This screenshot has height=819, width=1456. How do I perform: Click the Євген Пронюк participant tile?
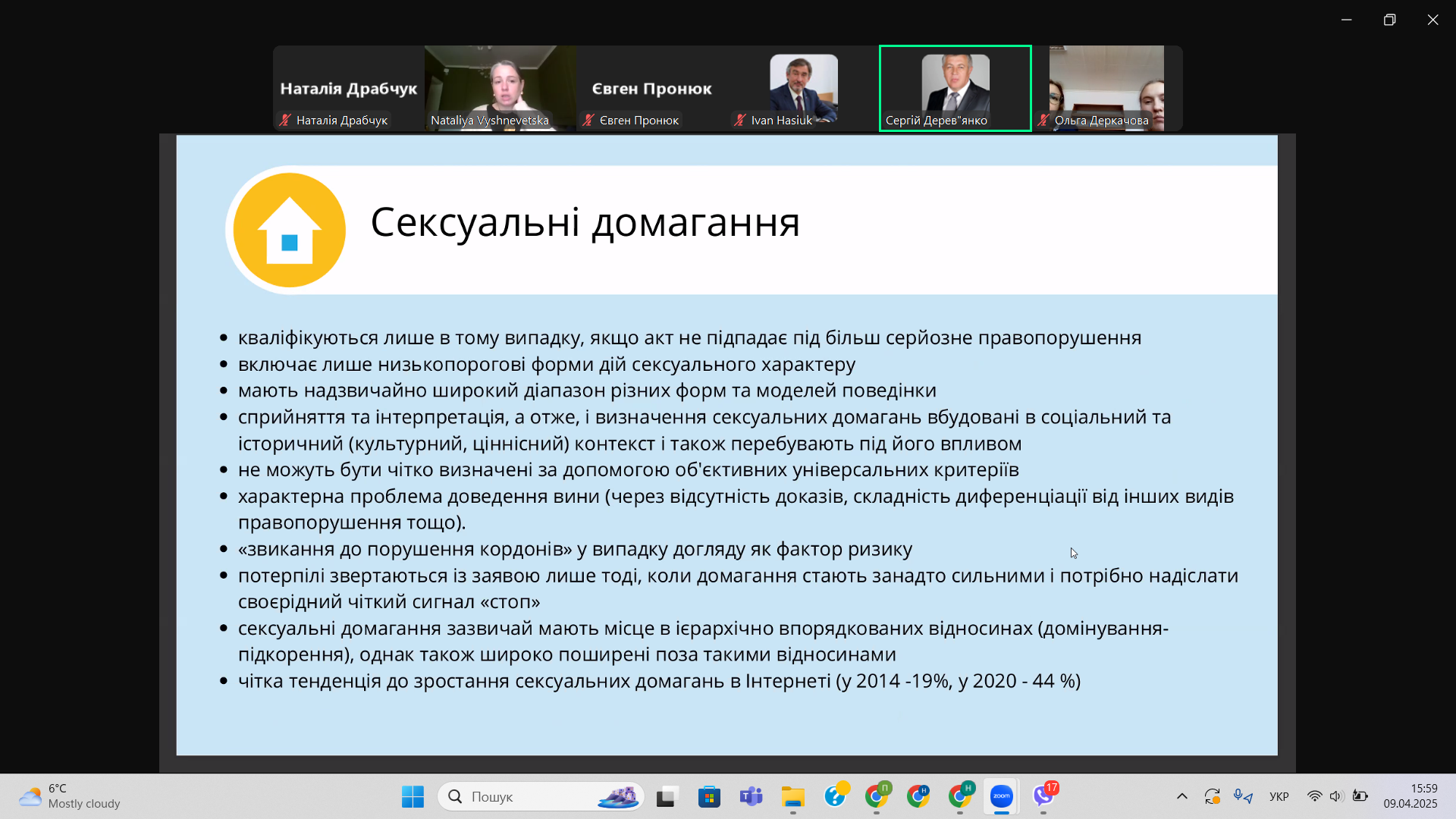651,87
